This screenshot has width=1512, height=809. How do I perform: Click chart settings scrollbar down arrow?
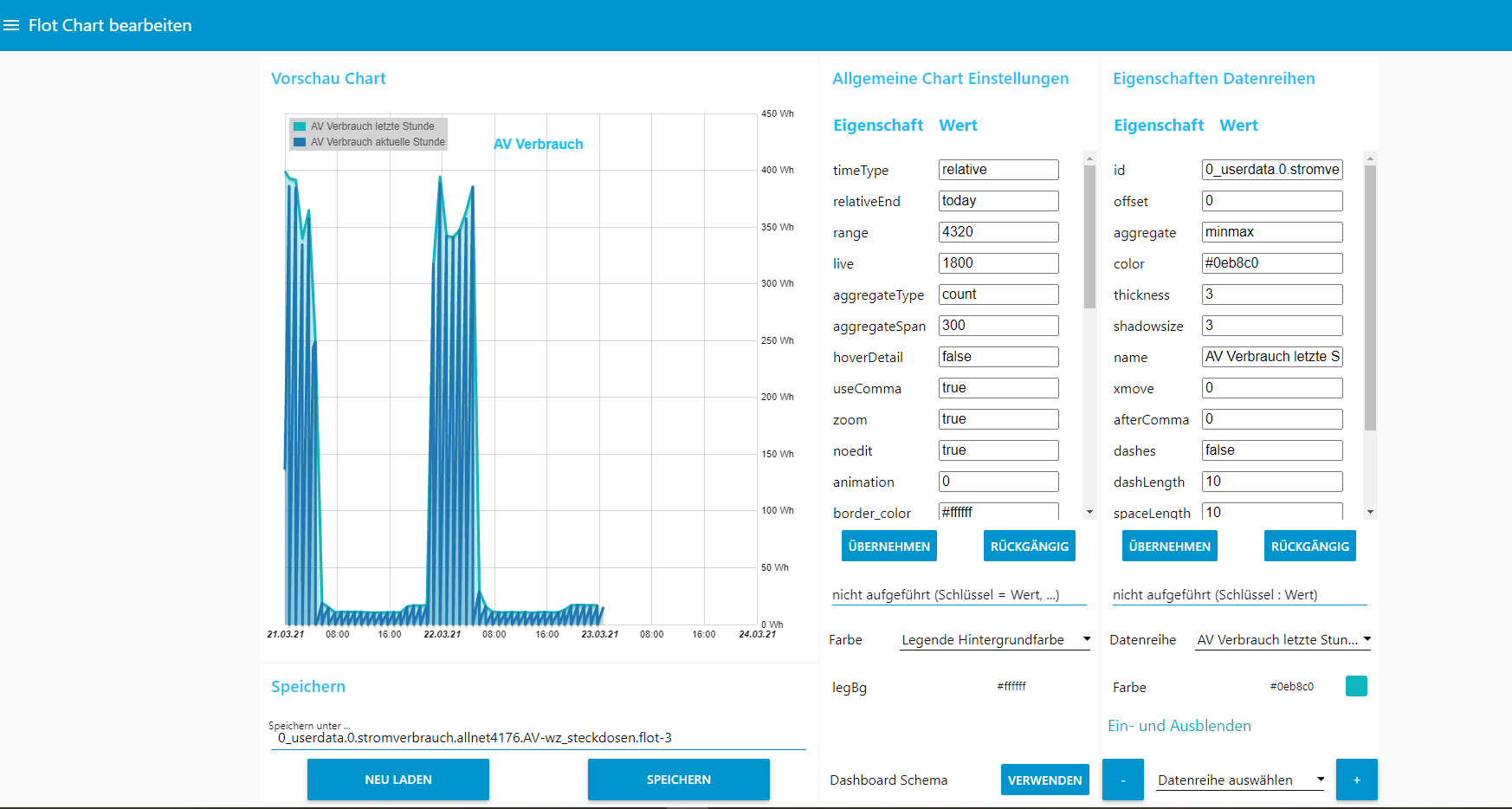[1089, 513]
